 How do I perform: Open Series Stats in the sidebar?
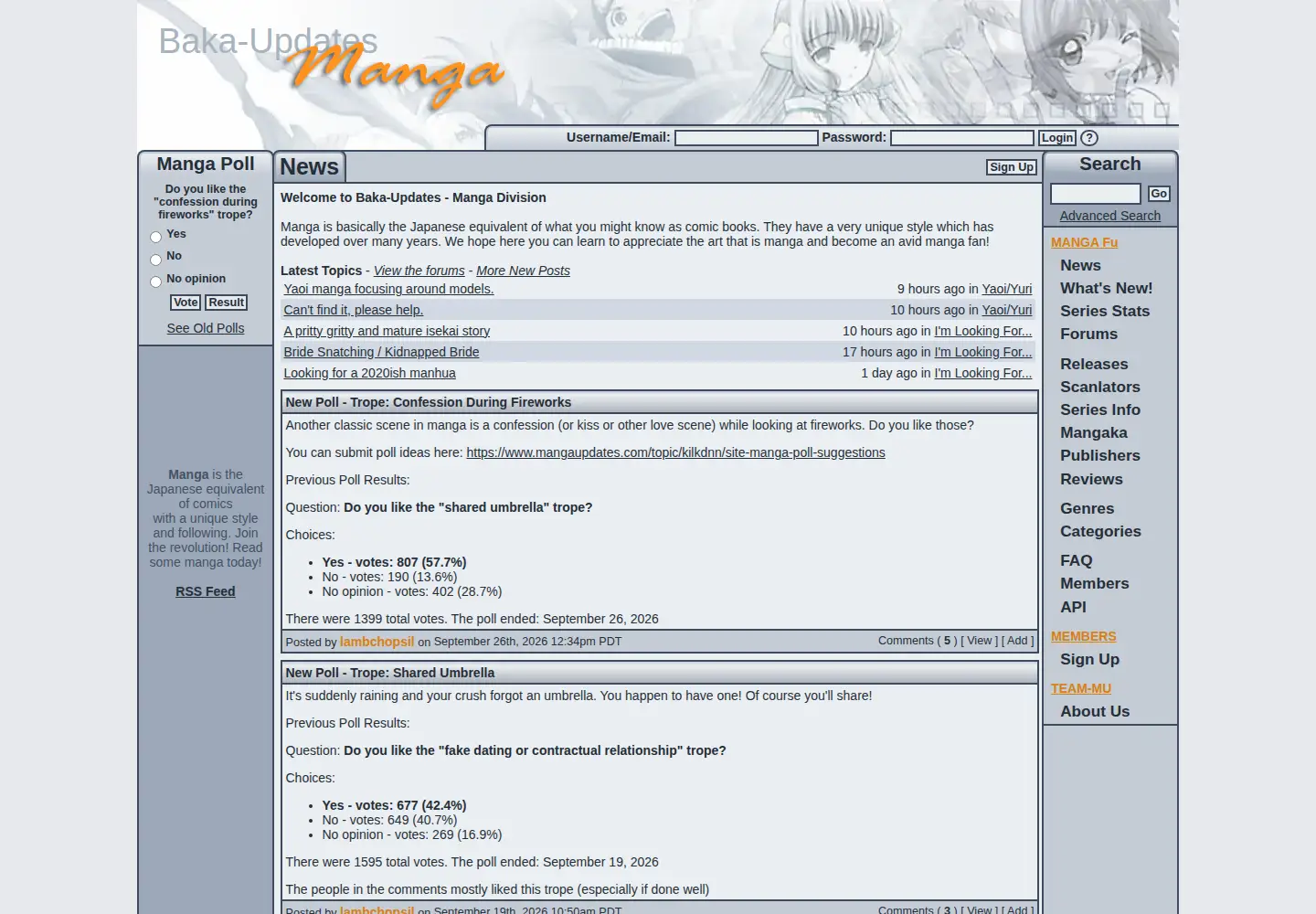1105,311
